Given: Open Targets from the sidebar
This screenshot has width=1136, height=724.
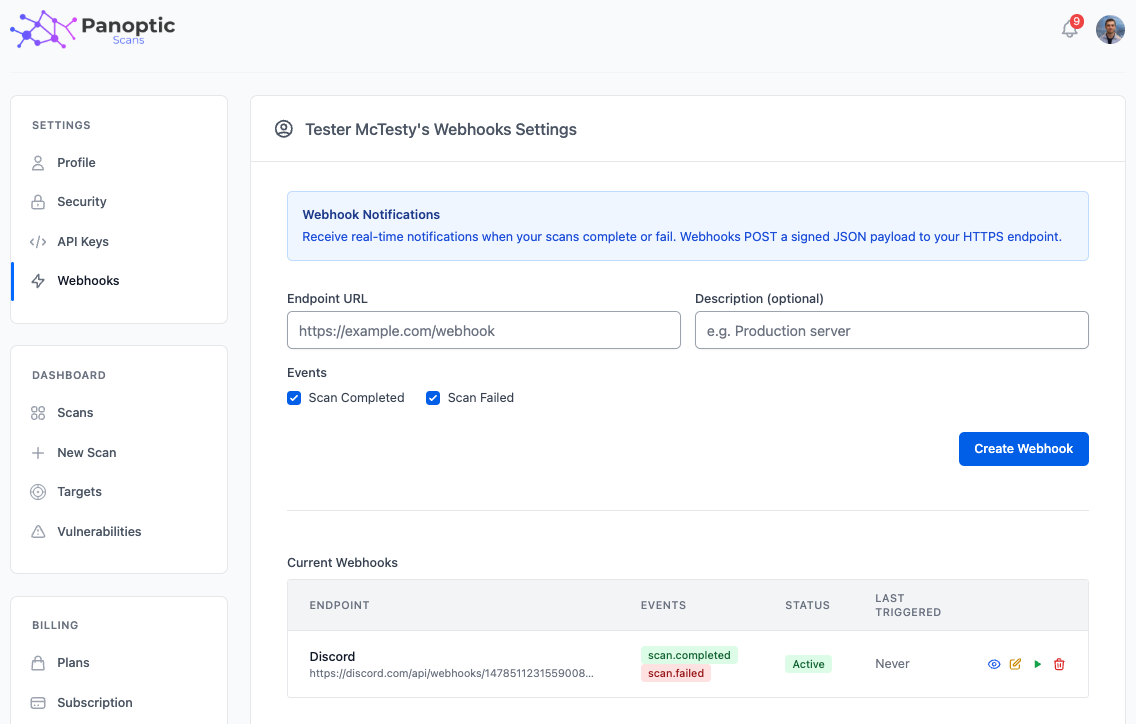Looking at the screenshot, I should coord(79,491).
